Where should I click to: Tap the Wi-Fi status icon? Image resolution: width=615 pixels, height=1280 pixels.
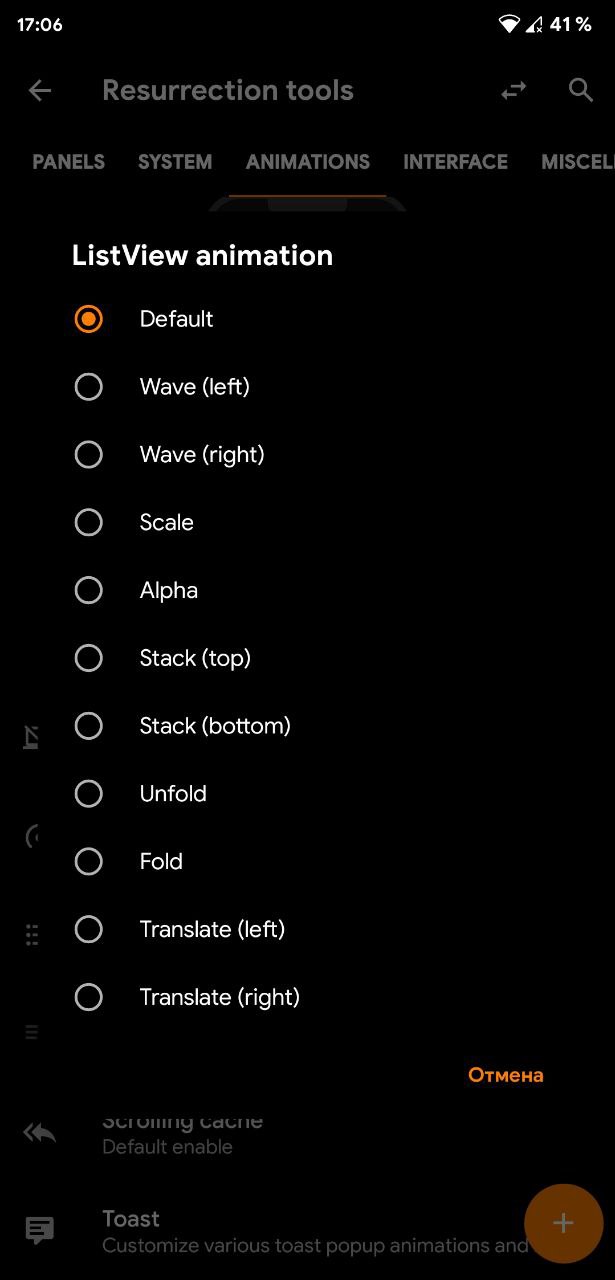(510, 24)
